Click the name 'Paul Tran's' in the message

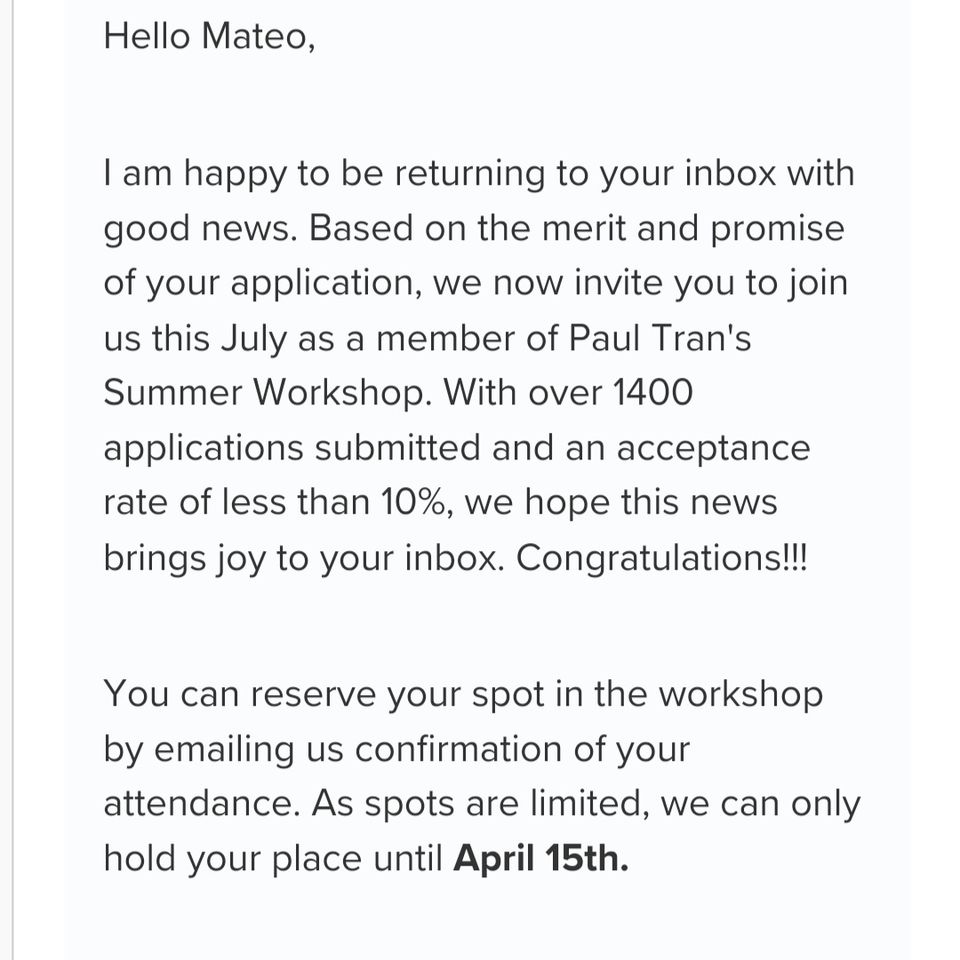(660, 338)
